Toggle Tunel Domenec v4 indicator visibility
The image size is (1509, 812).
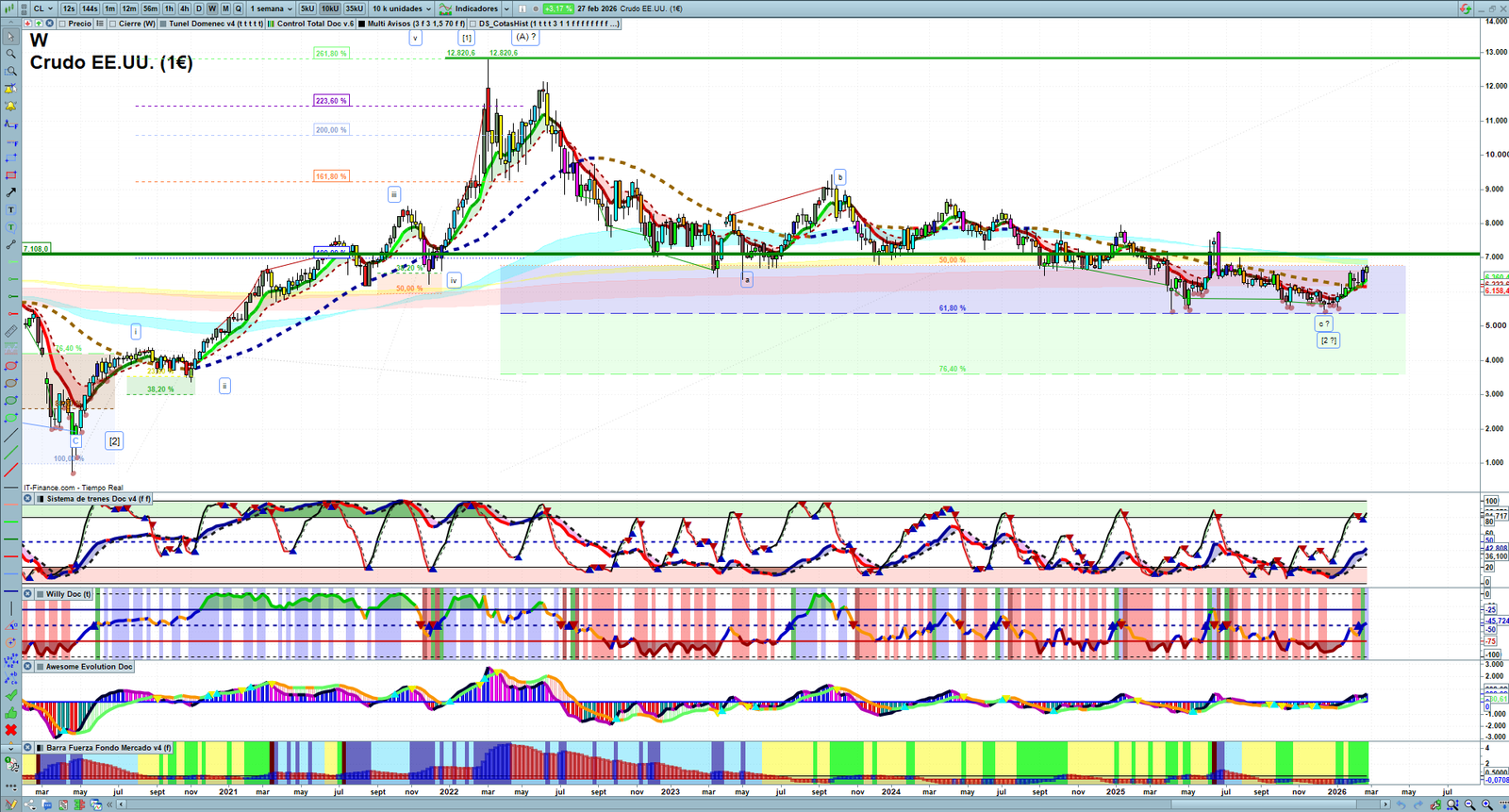[164, 24]
